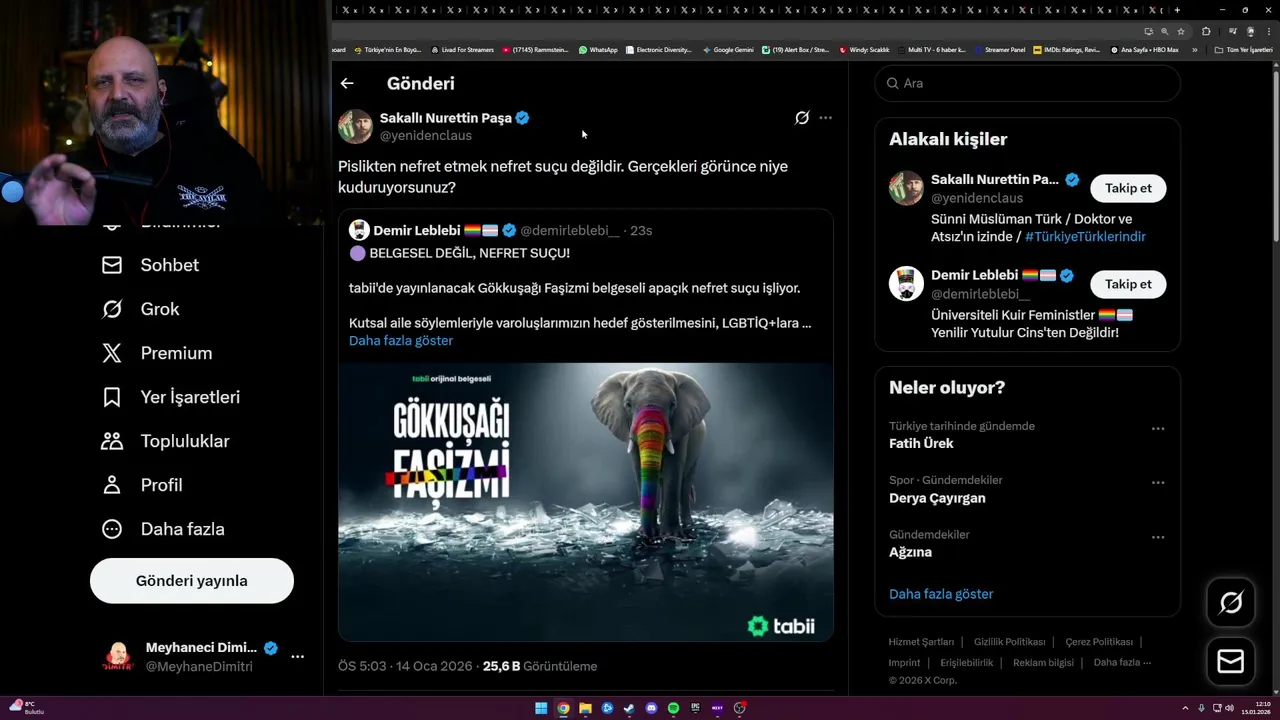Screen dimensions: 1280x720
Task: Open Windows Start menu
Action: point(541,708)
